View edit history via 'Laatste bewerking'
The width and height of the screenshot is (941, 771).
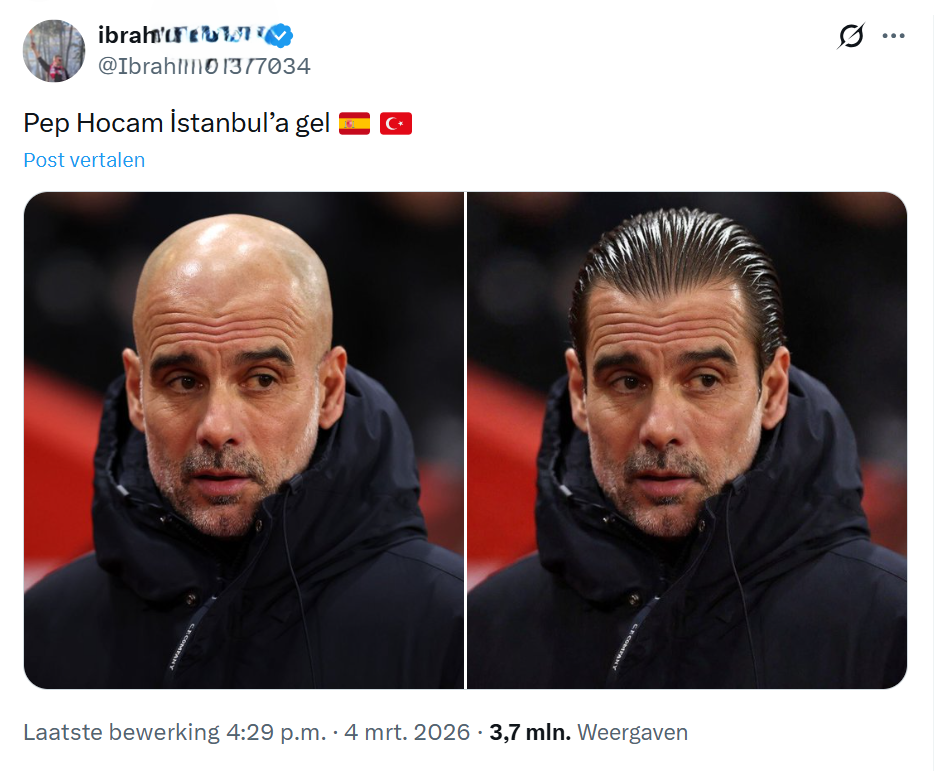122,733
